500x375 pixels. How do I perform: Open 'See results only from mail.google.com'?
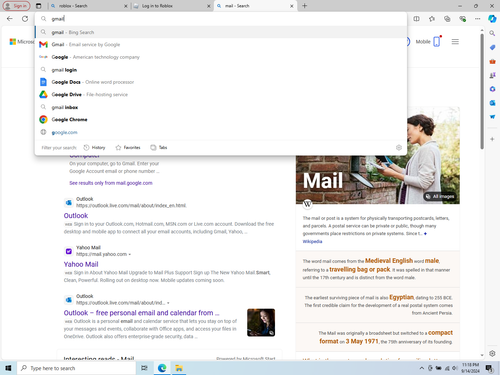(111, 183)
